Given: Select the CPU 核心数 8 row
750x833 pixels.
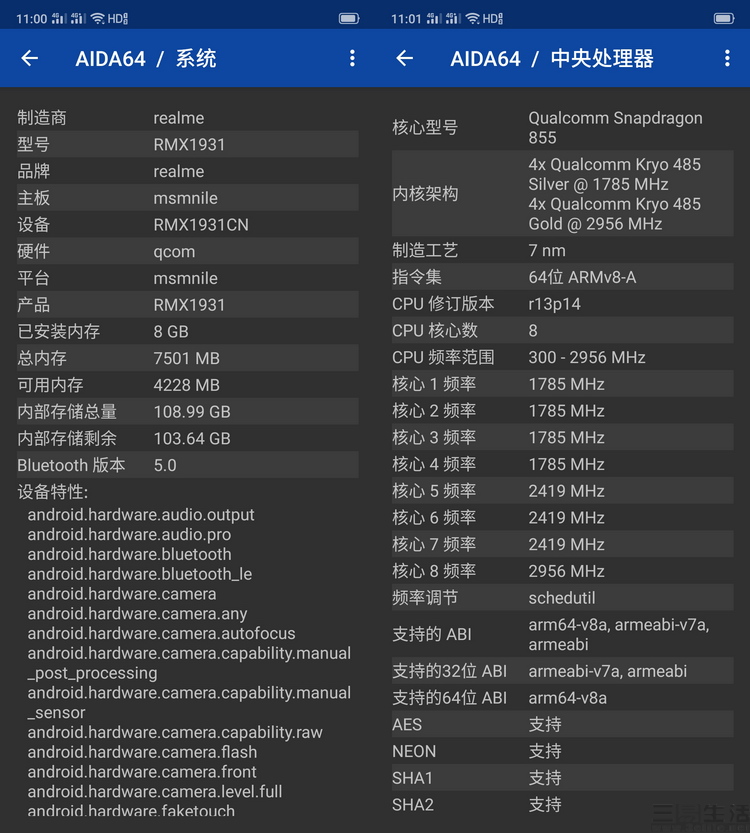Looking at the screenshot, I should pos(562,330).
